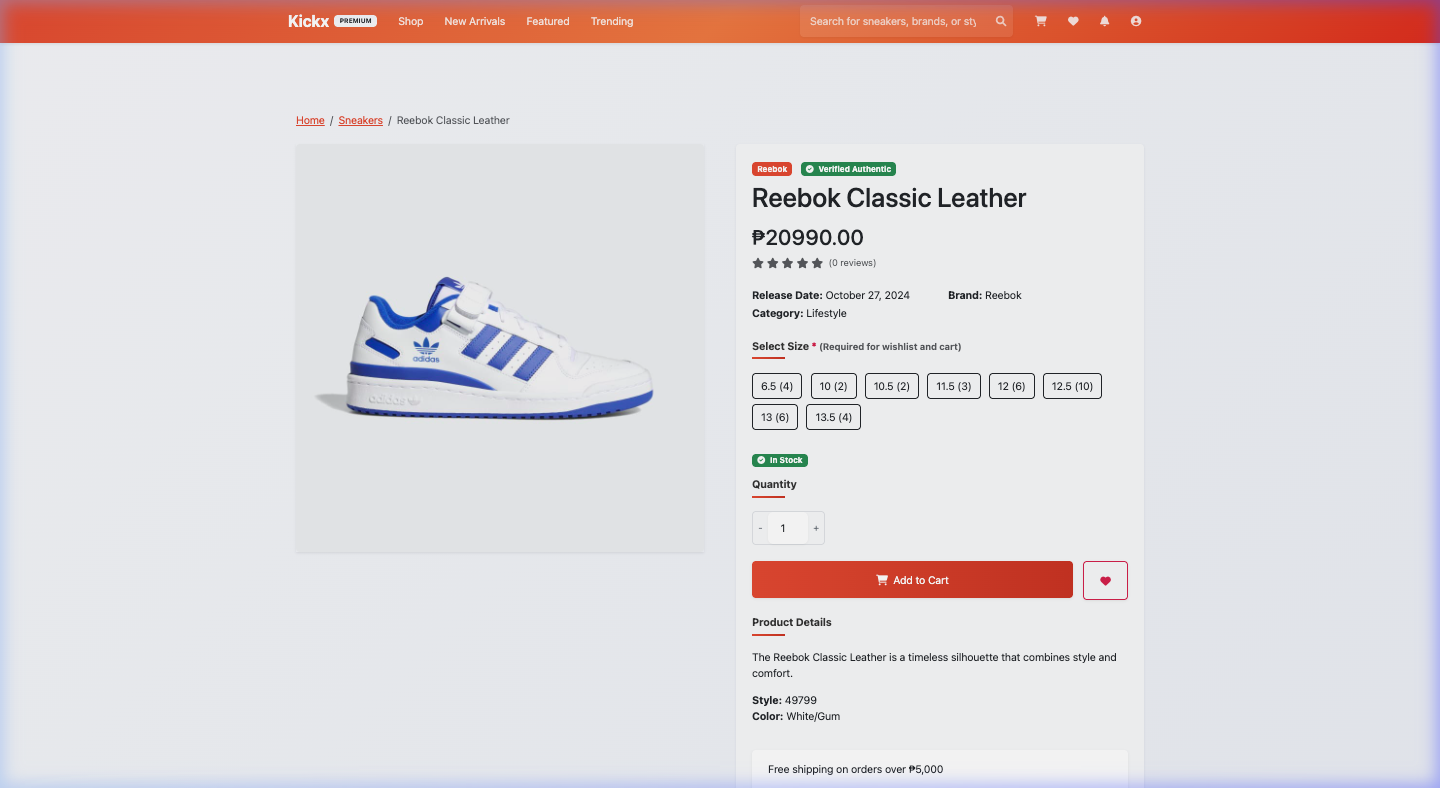Click the Add to Cart button

click(x=912, y=580)
